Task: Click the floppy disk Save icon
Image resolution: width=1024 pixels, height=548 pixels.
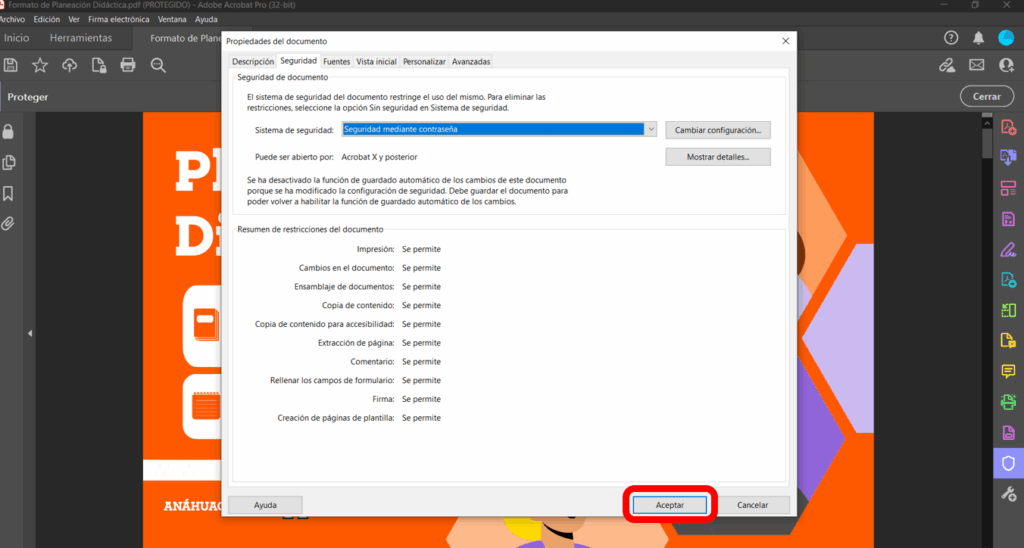Action: click(x=11, y=65)
